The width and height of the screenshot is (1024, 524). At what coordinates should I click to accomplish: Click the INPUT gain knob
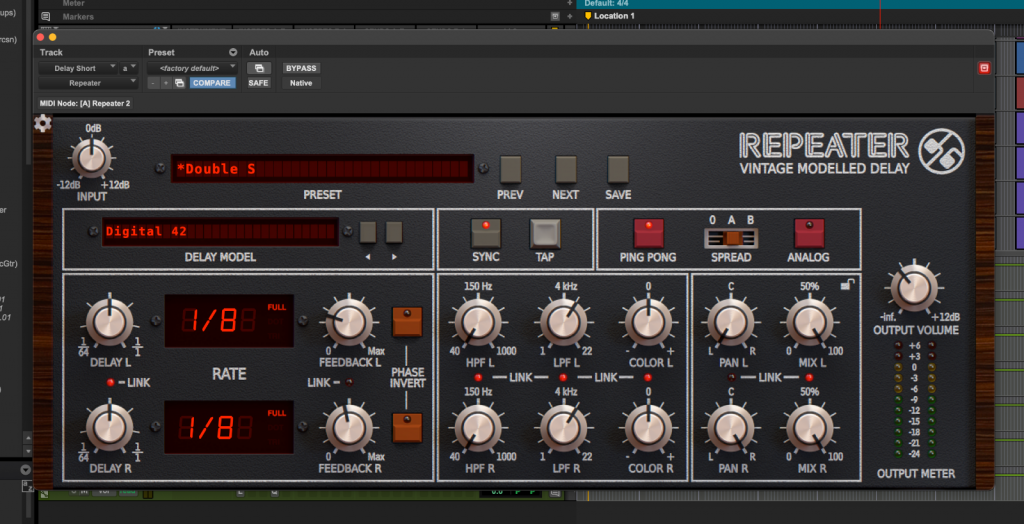(91, 157)
